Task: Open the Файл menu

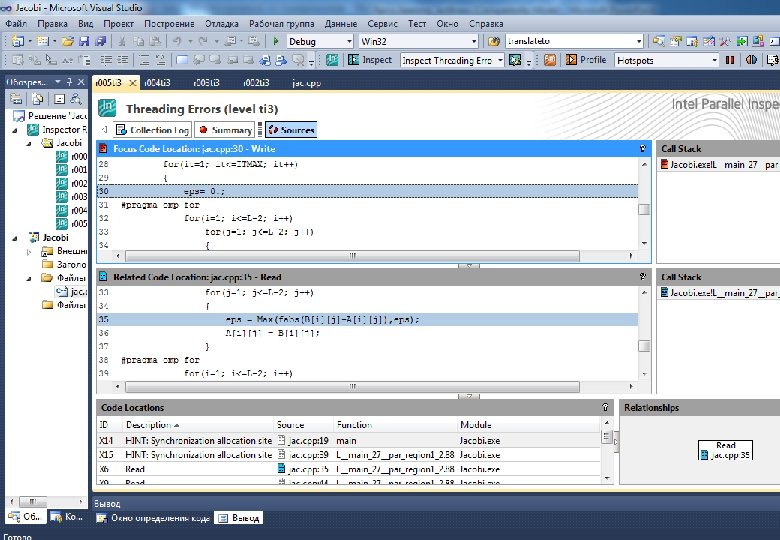Action: (x=16, y=23)
